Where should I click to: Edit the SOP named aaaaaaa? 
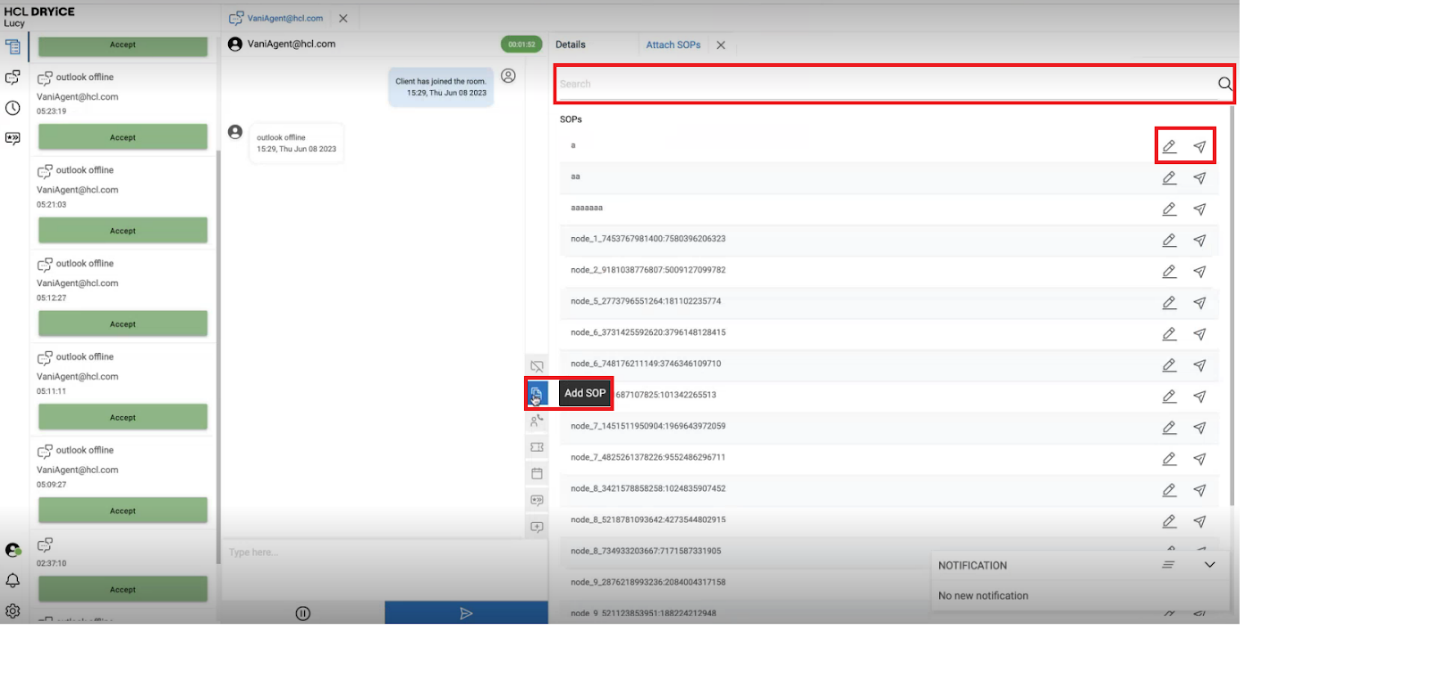pyautogui.click(x=1169, y=209)
